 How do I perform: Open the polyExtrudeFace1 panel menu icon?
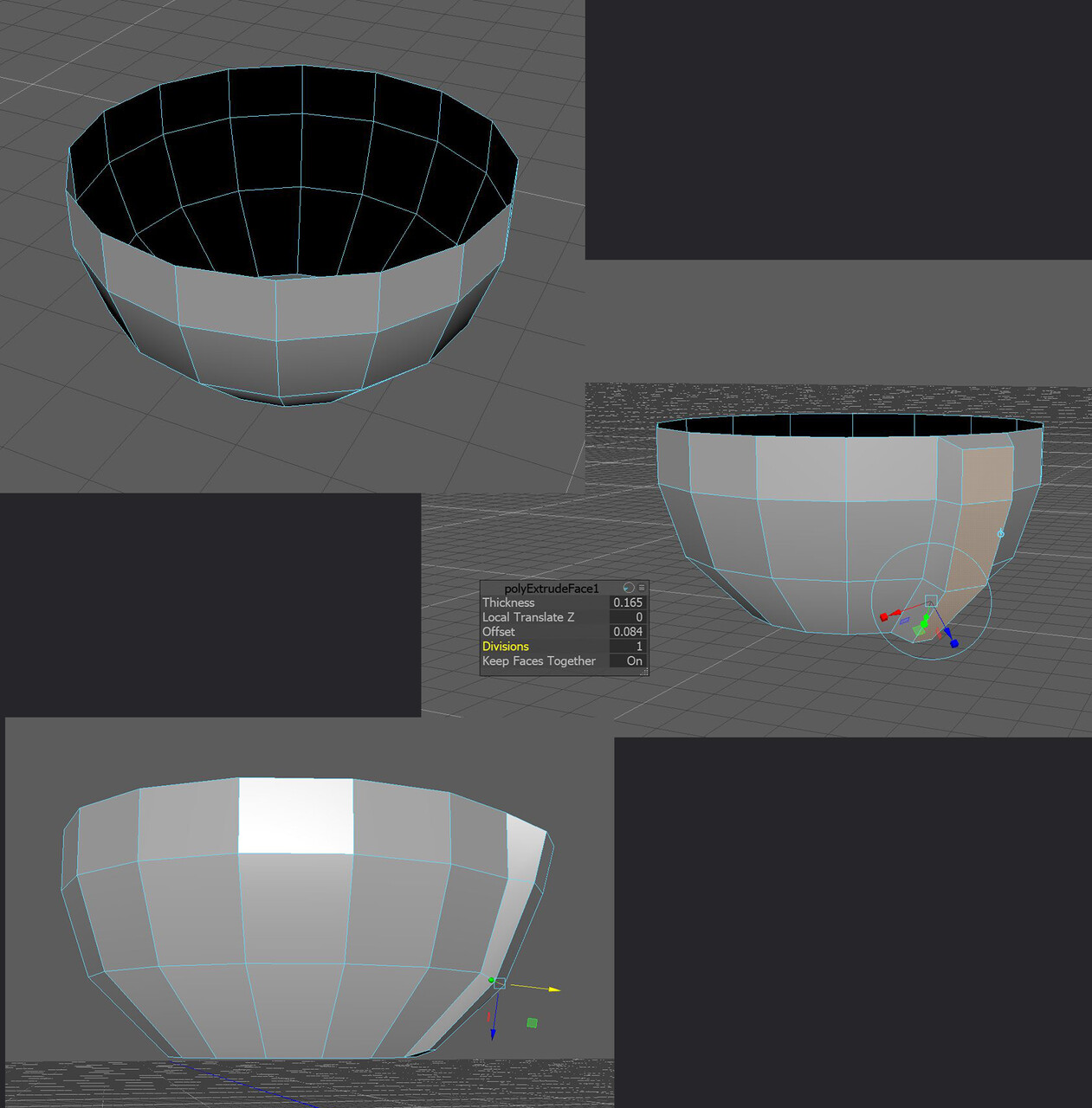(x=642, y=588)
